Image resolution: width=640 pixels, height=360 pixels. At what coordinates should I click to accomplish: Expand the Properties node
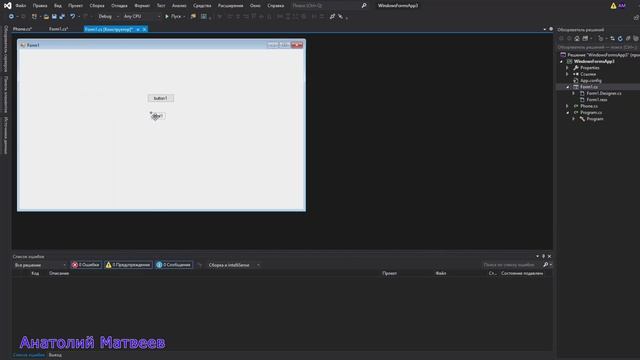[567, 68]
